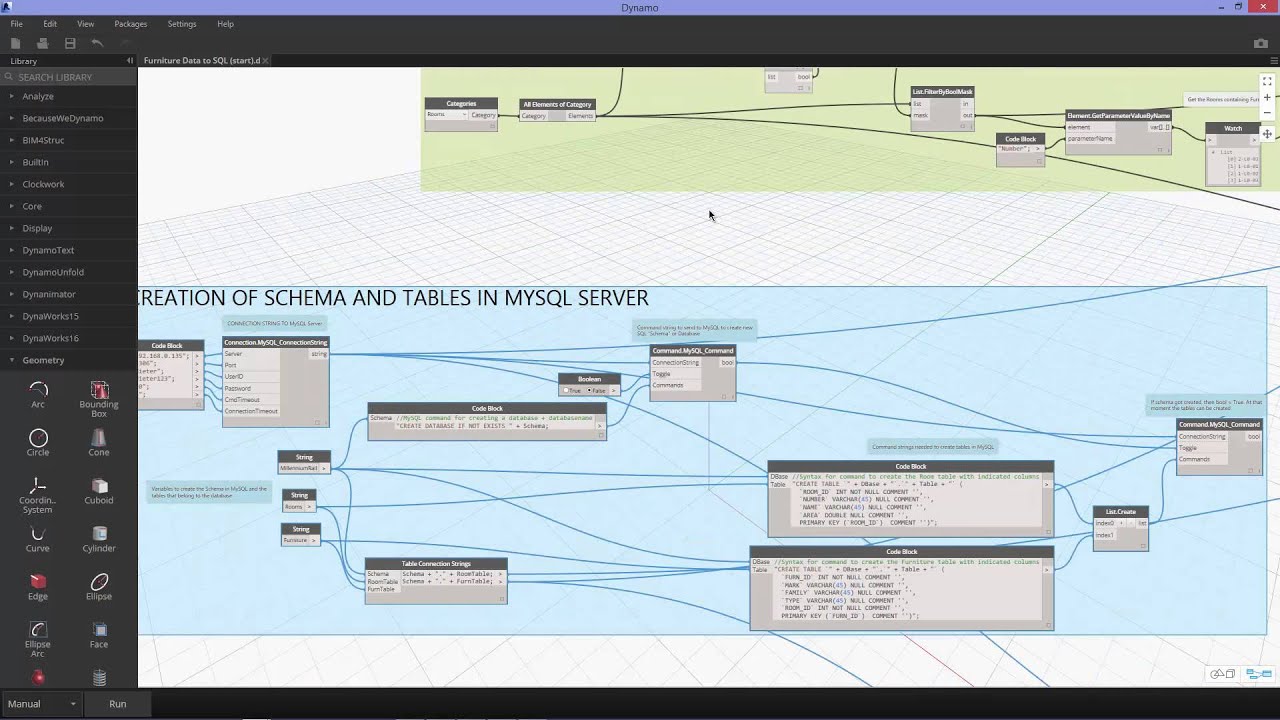Select the Arc geometry item
This screenshot has height=720, width=1280.
38,395
